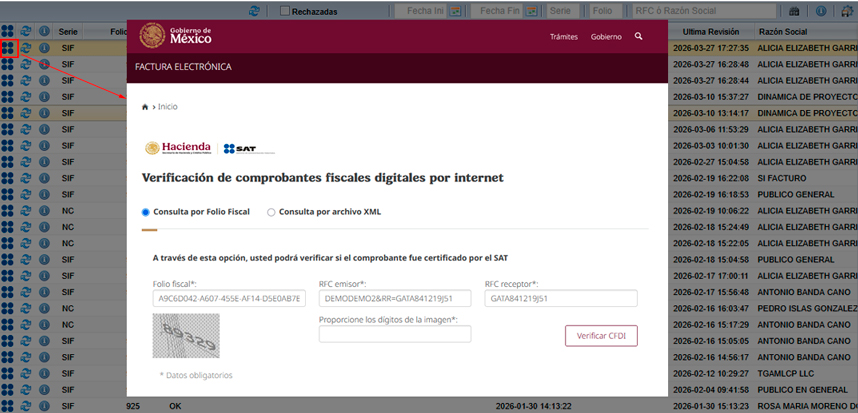Click the refresh icon left of Rechazadas checkbox
The image size is (858, 413).
[255, 11]
